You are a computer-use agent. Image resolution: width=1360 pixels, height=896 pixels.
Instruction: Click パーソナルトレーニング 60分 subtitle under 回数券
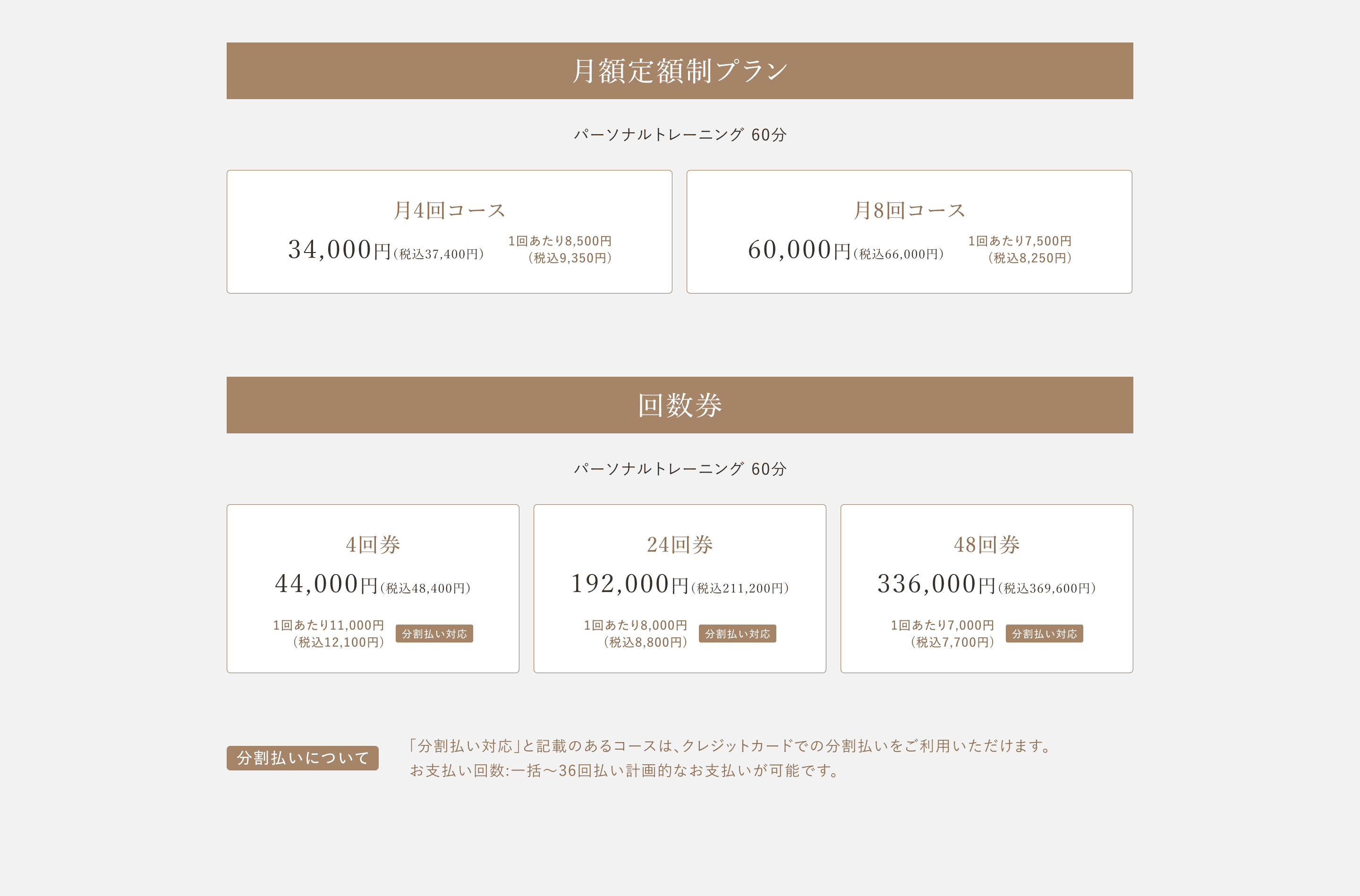(x=680, y=469)
